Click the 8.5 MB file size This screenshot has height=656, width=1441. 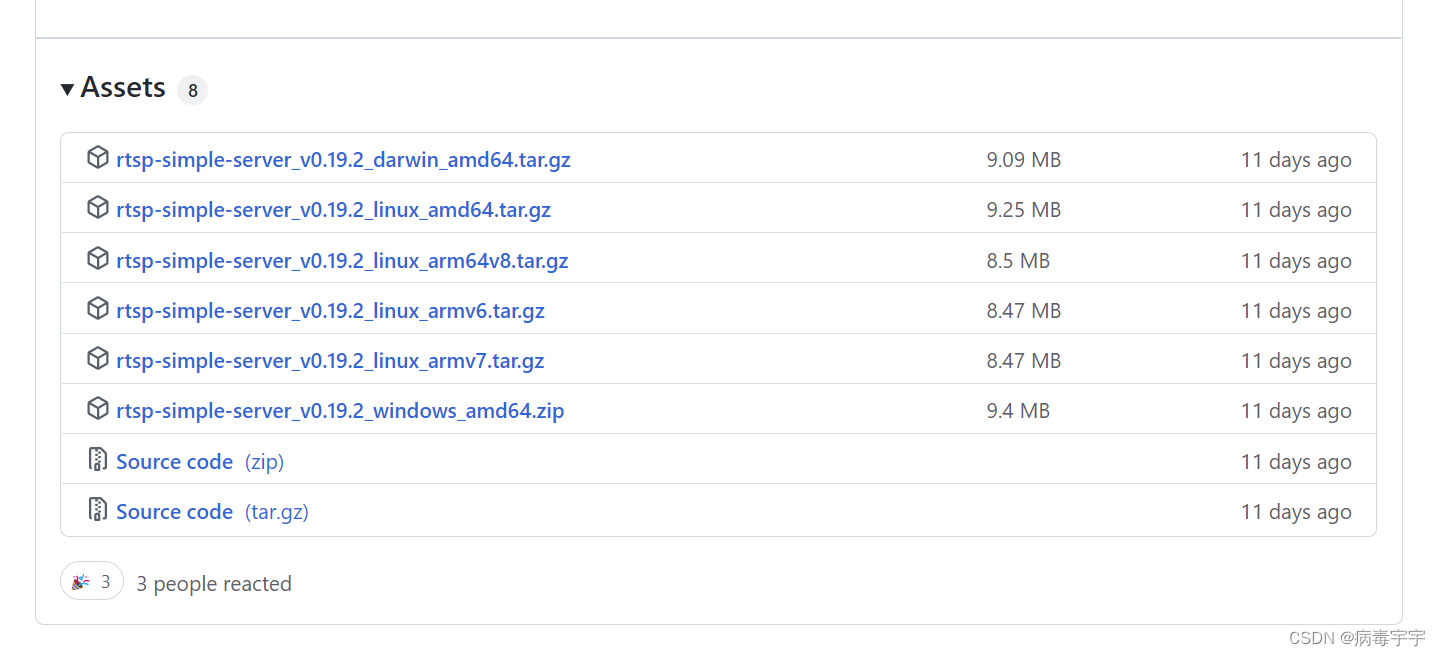[1018, 260]
